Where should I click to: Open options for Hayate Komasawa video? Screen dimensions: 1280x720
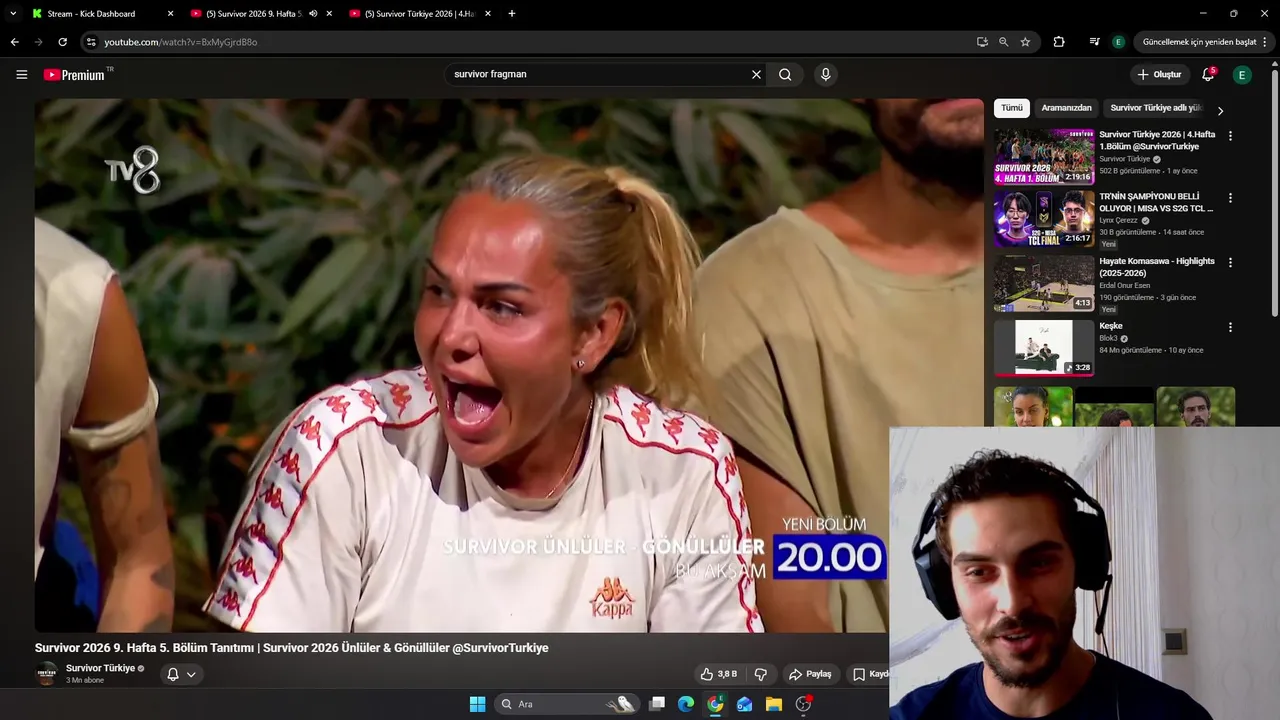[x=1230, y=262]
